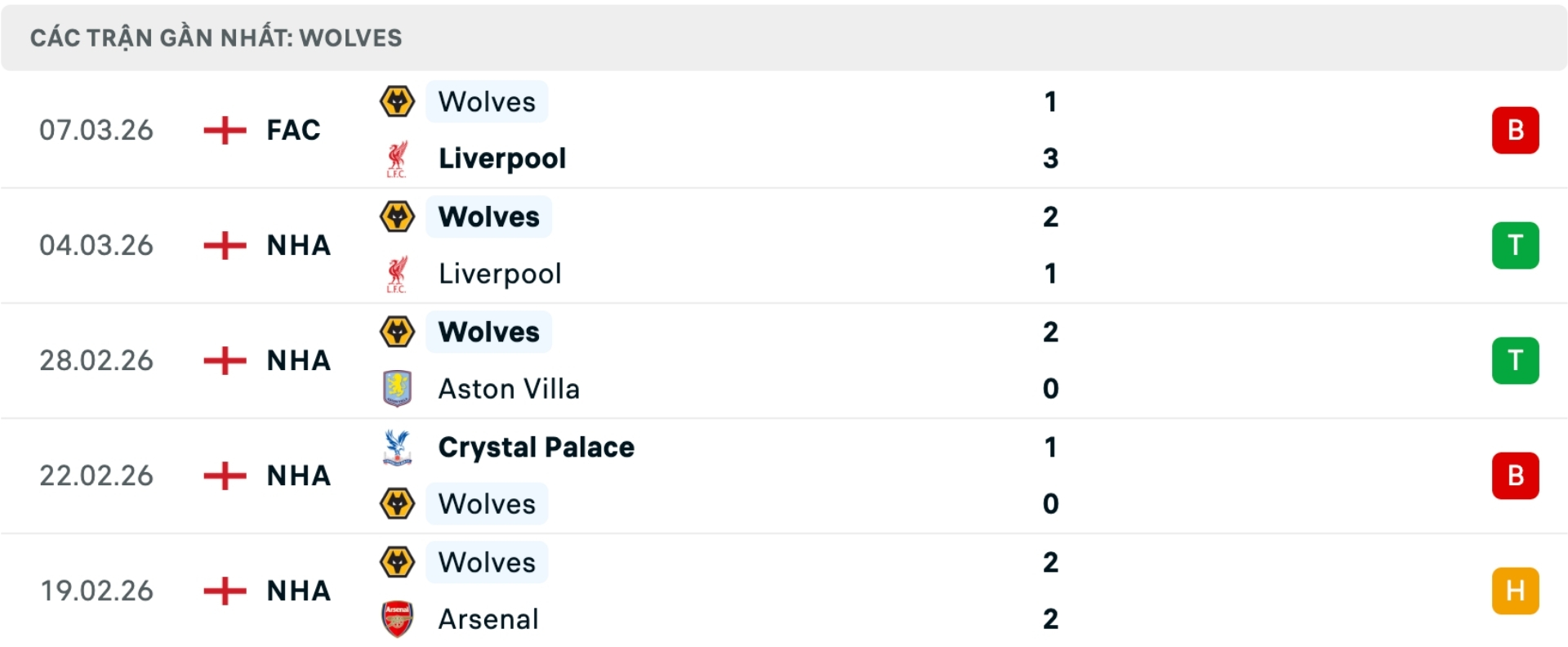Viewport: 1568px width, 647px height.
Task: Click the red B badge for the Crystal Palace match
Action: 1515,475
